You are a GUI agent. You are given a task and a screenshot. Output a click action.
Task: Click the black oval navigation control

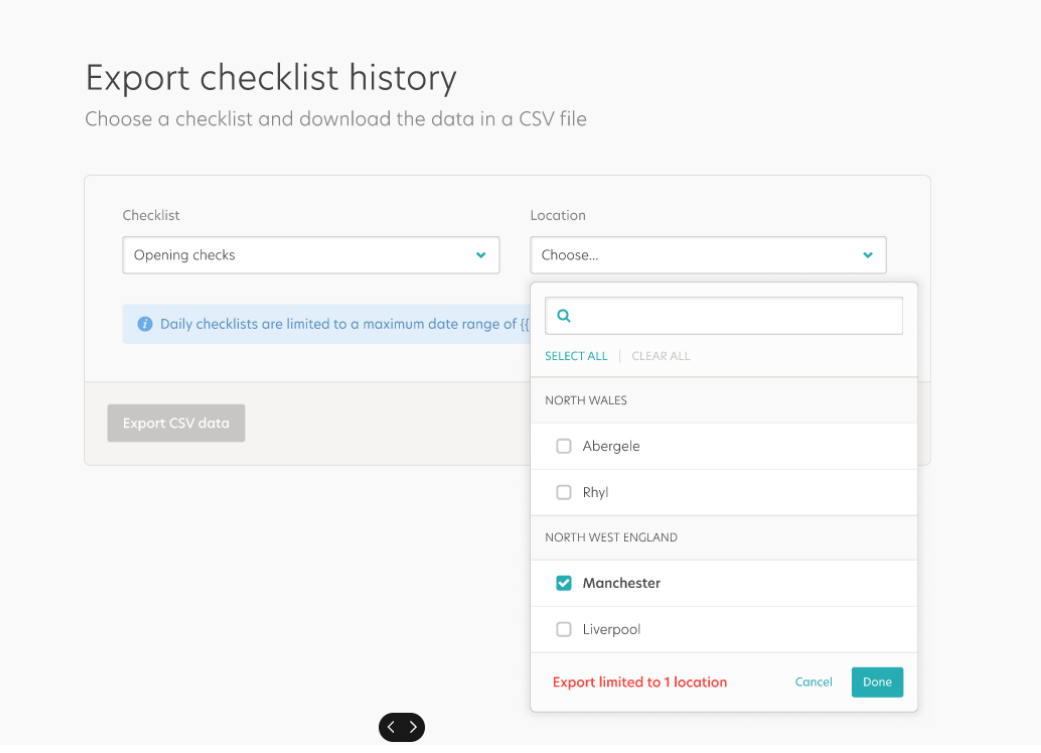402,727
